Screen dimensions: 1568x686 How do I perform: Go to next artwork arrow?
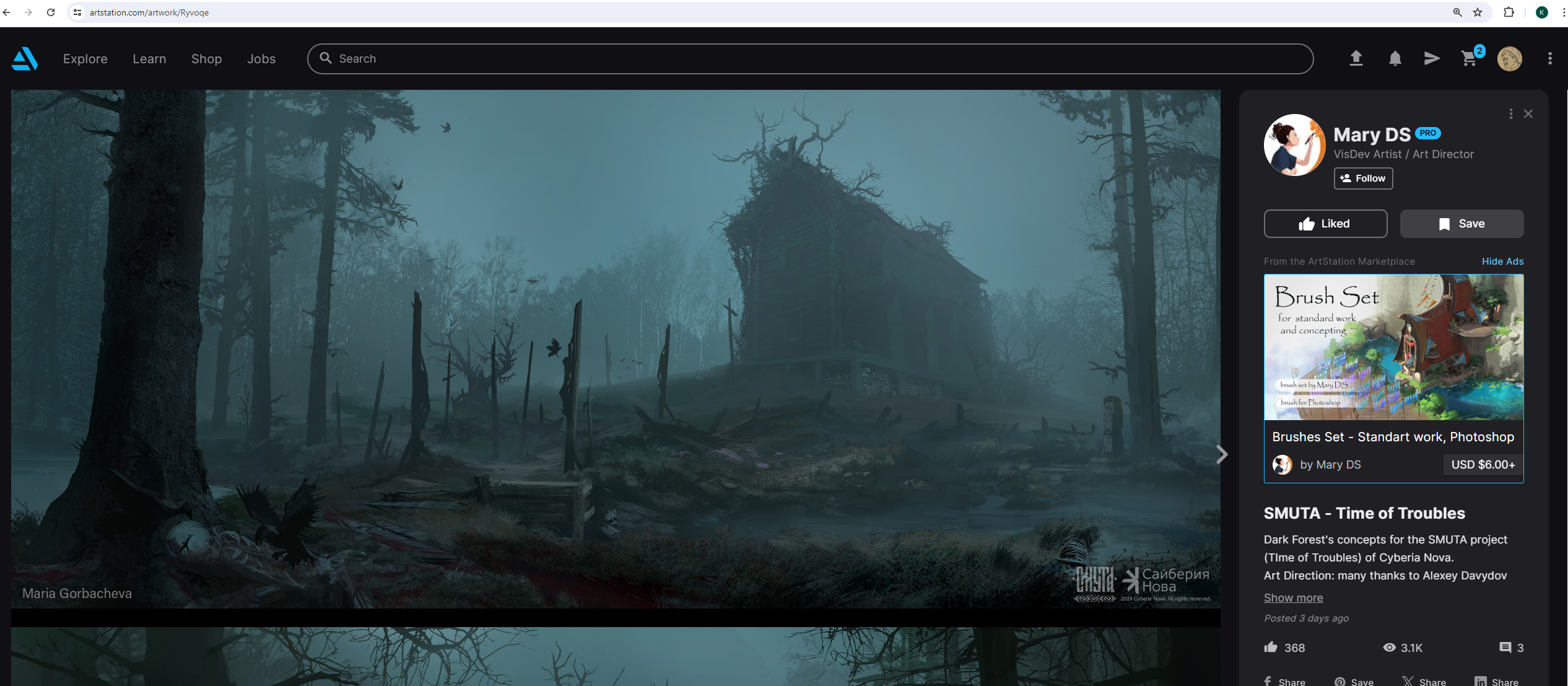coord(1222,454)
